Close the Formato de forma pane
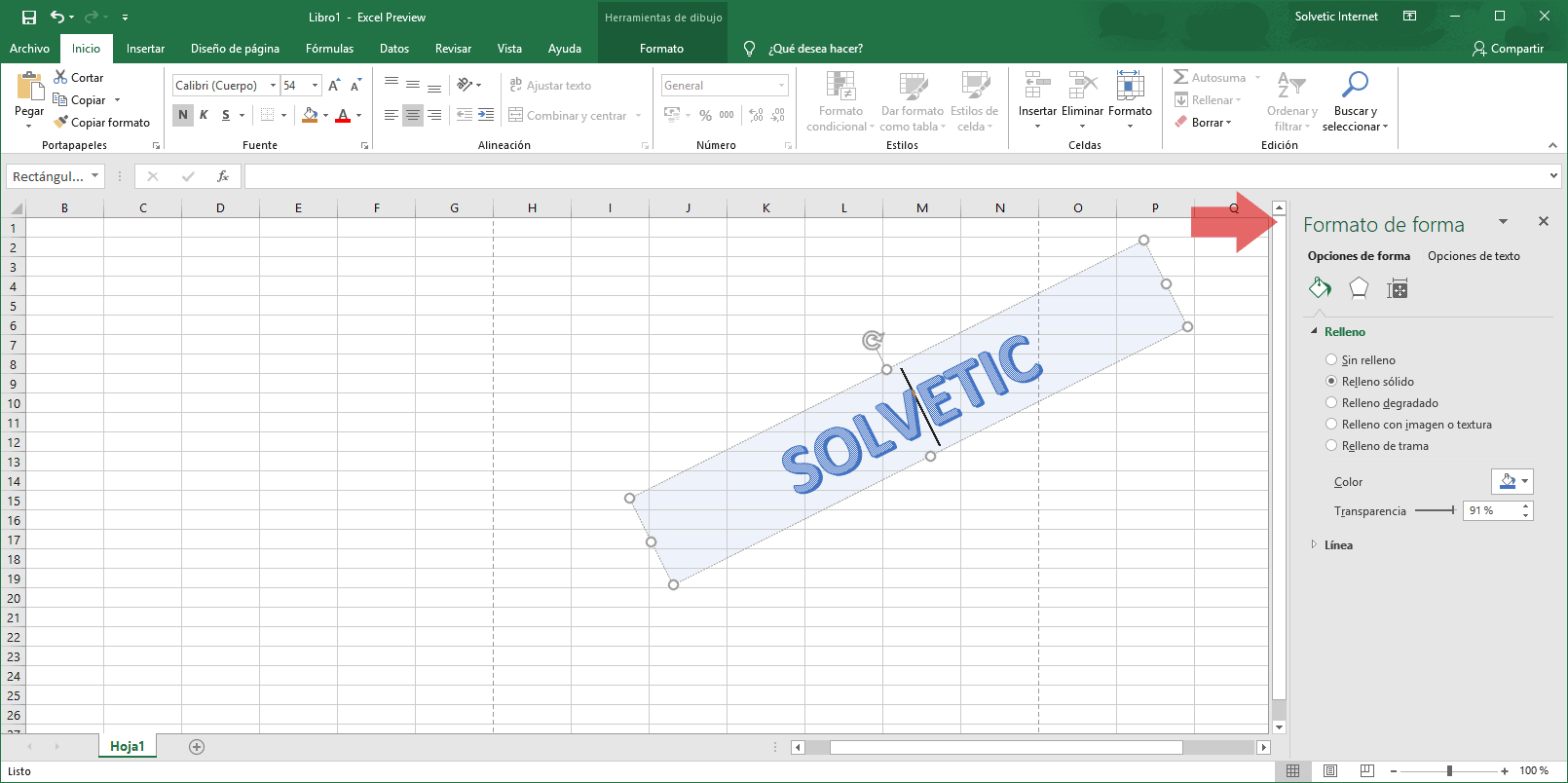Viewport: 1568px width, 783px height. click(x=1544, y=222)
